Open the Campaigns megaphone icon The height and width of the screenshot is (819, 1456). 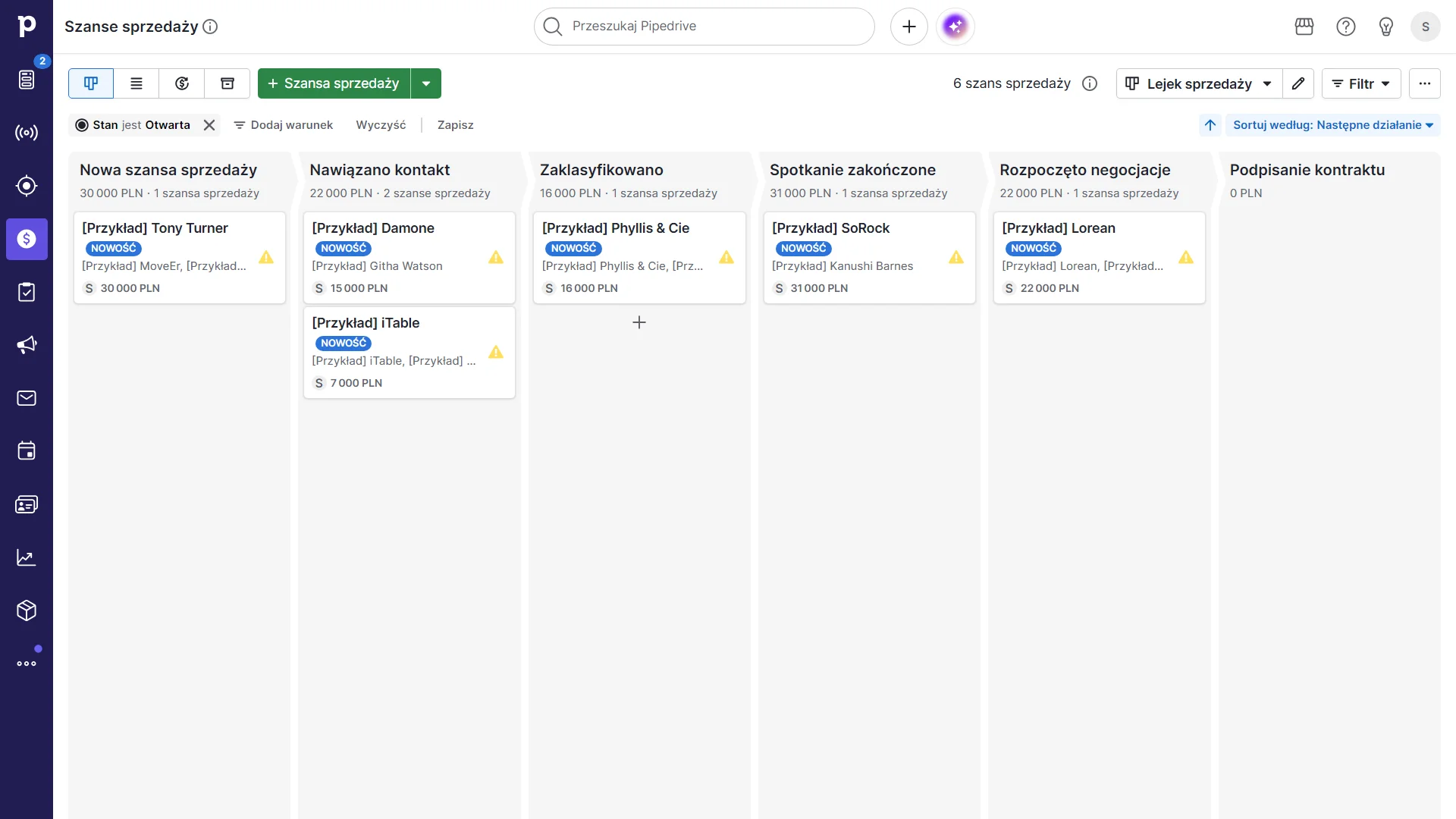coord(27,344)
